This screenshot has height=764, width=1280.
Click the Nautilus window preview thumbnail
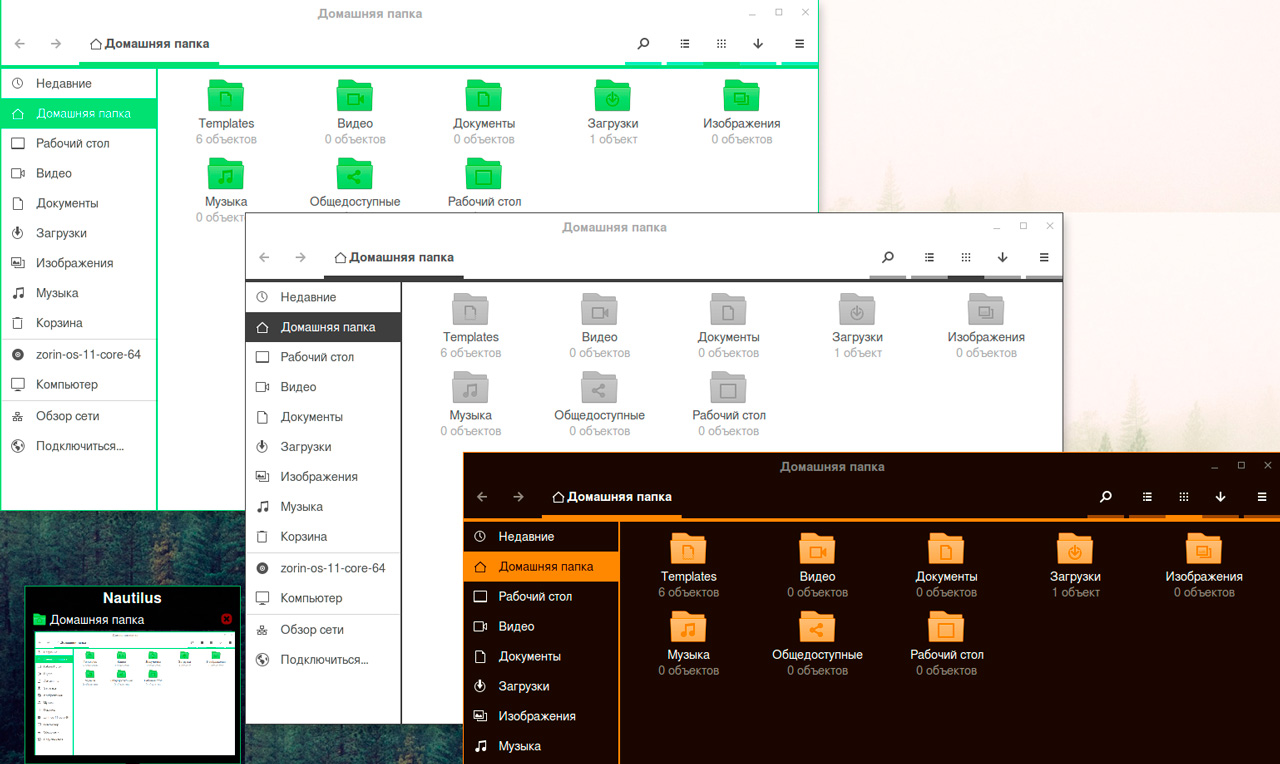(x=134, y=692)
